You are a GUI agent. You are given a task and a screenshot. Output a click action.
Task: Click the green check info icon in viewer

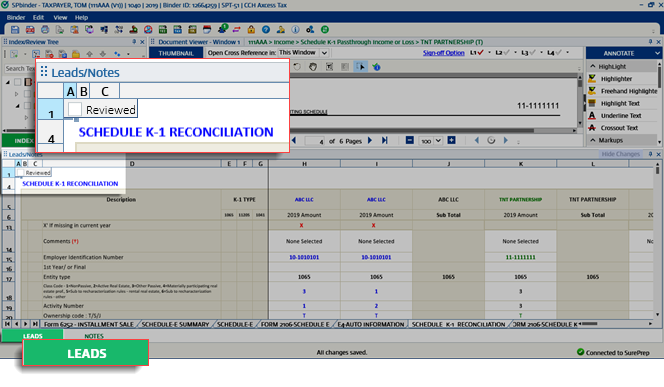[376, 67]
